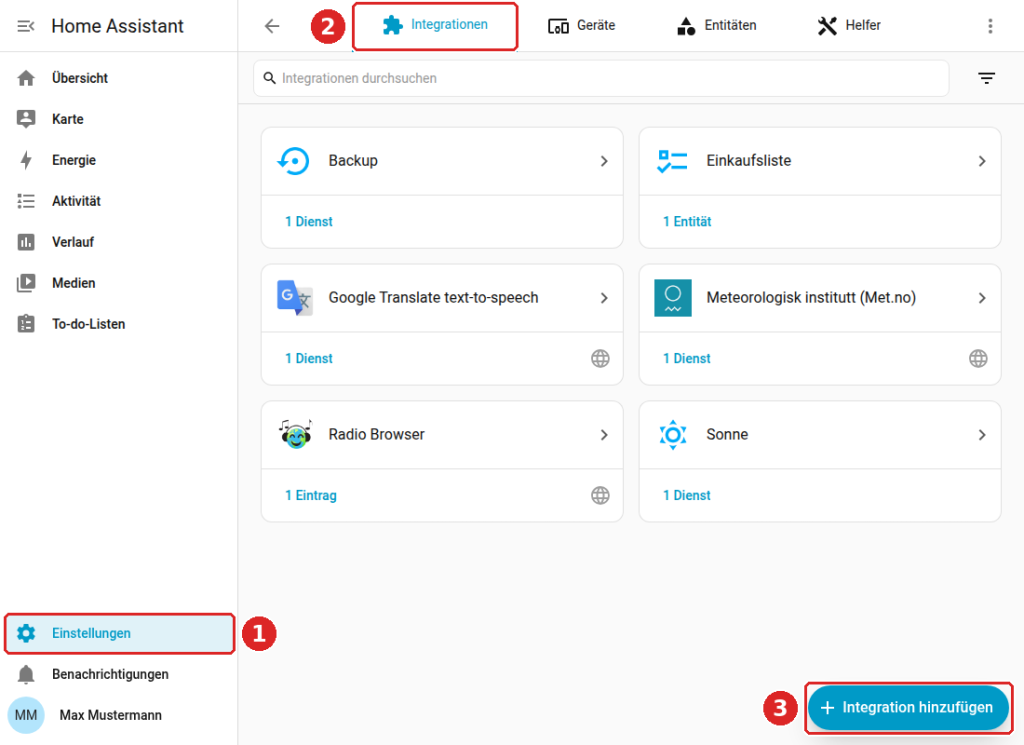This screenshot has height=745, width=1024.
Task: Click the Karte map icon
Action: point(26,119)
